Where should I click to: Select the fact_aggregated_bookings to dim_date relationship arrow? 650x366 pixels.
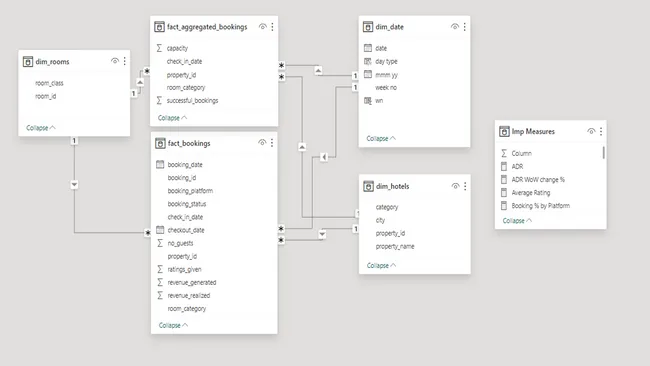[x=318, y=70]
